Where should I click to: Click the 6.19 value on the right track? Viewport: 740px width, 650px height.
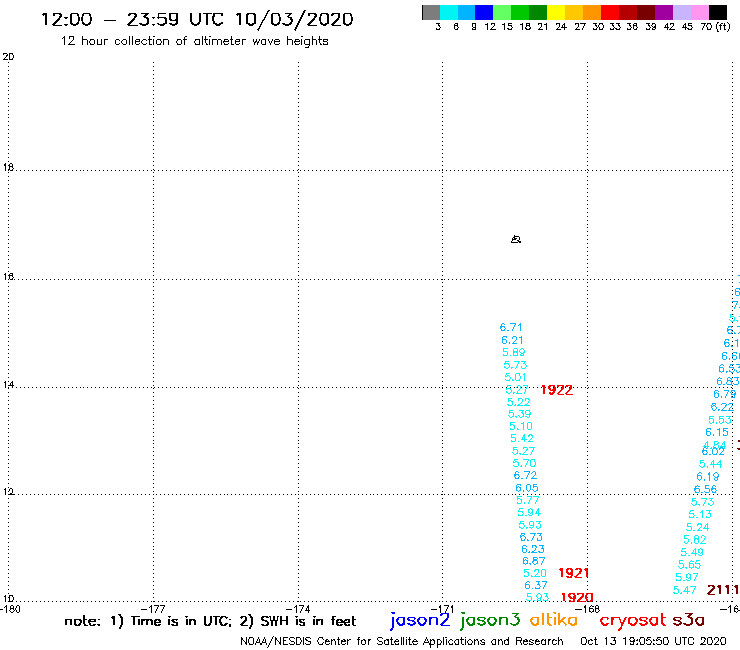(708, 477)
